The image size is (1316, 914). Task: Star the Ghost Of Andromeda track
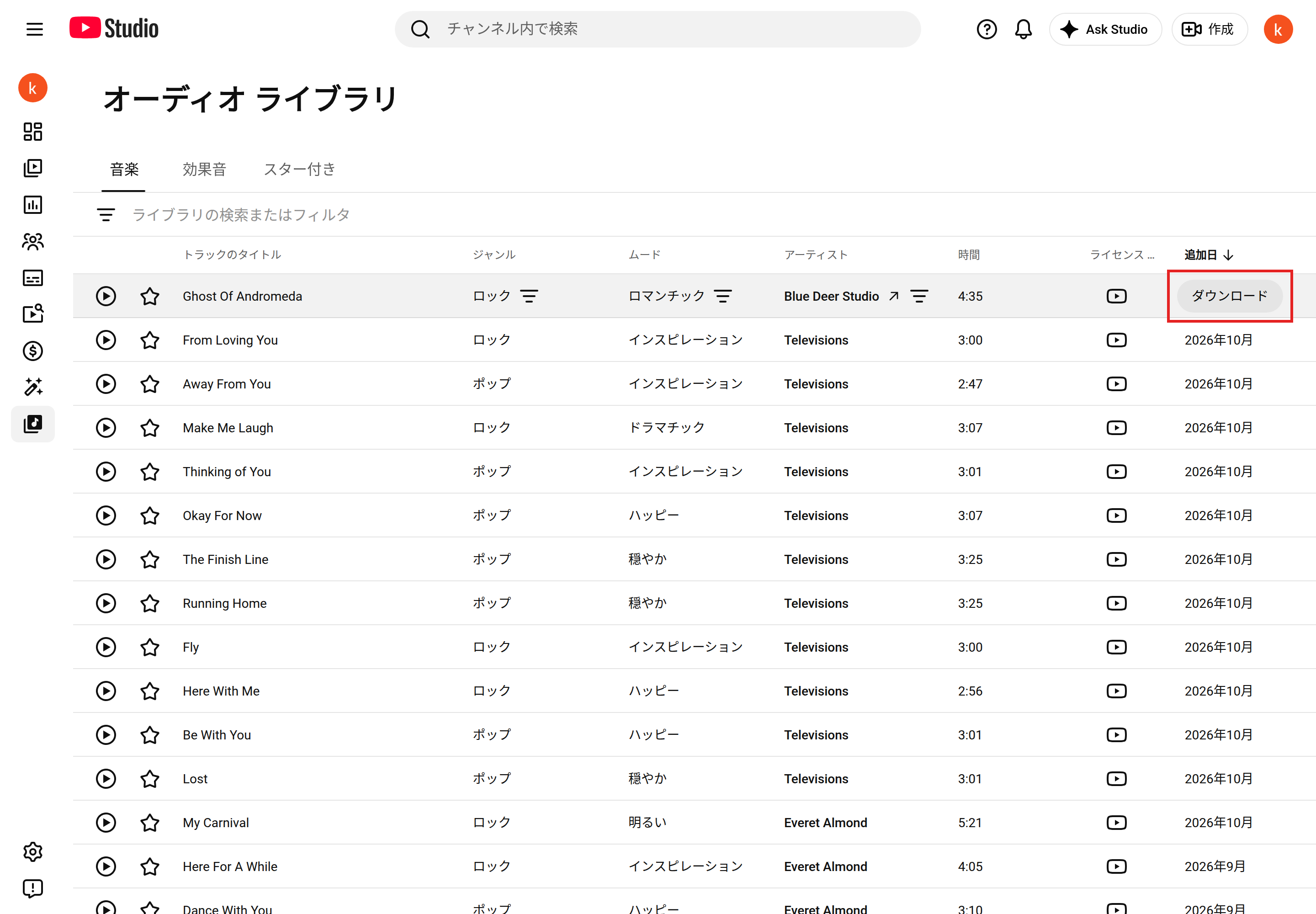(149, 296)
